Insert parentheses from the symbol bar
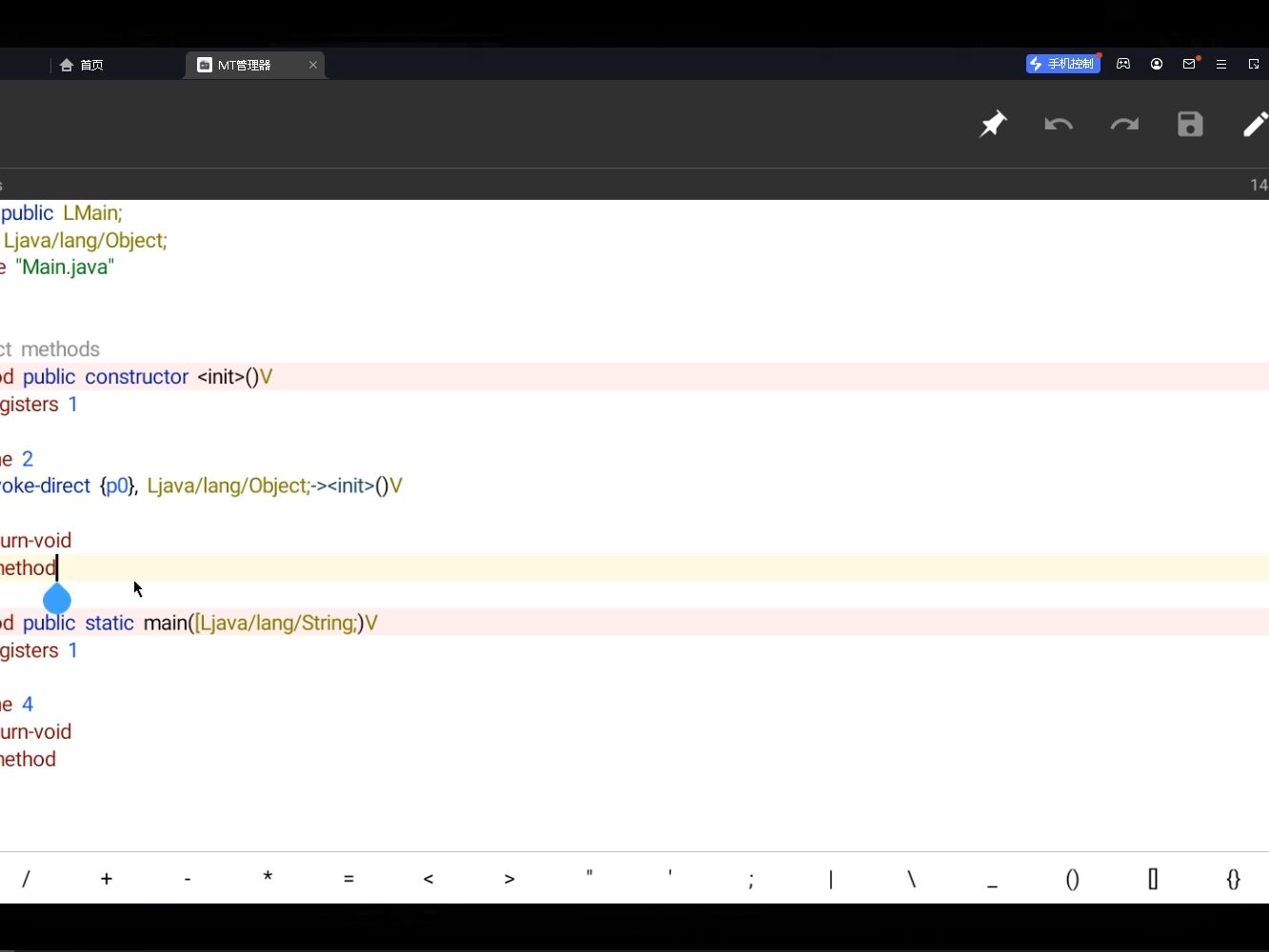1269x952 pixels. tap(1073, 879)
